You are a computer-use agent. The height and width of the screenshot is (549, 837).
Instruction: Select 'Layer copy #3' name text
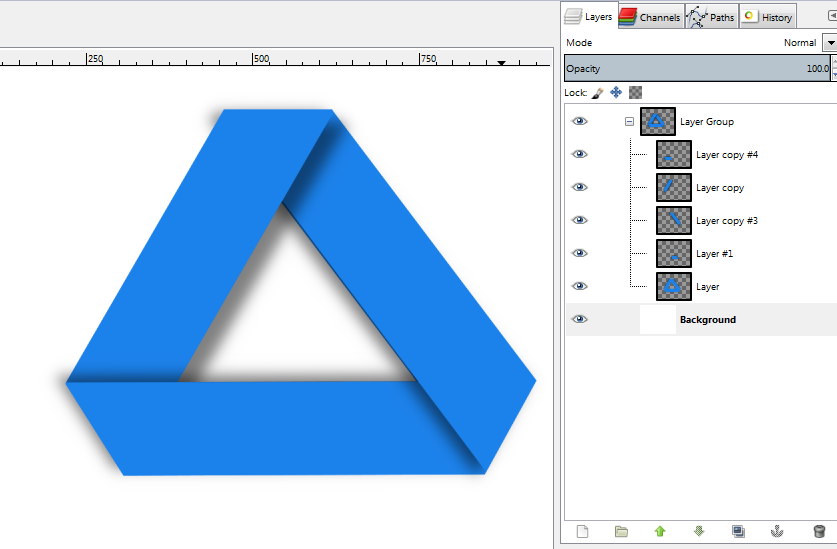click(x=727, y=221)
